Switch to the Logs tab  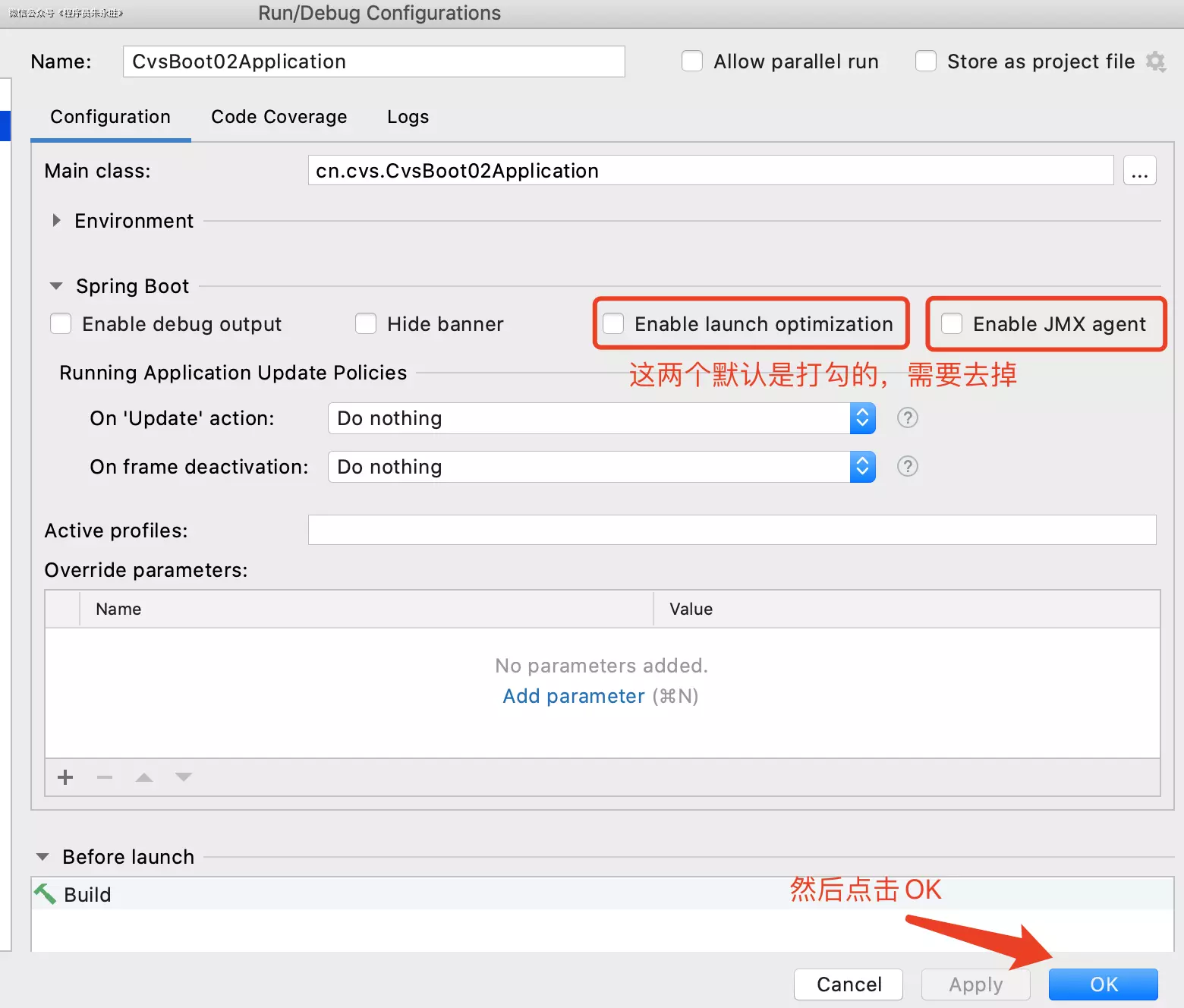(408, 117)
